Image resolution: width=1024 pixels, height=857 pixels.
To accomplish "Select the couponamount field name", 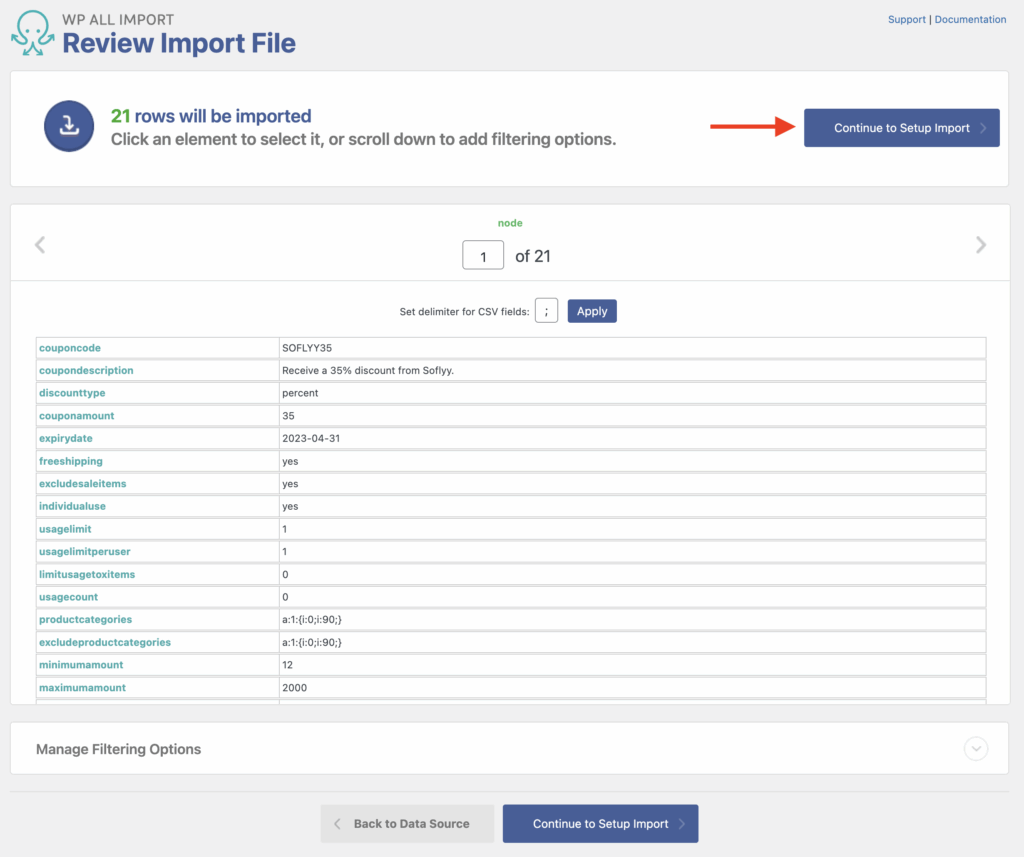I will tap(76, 415).
